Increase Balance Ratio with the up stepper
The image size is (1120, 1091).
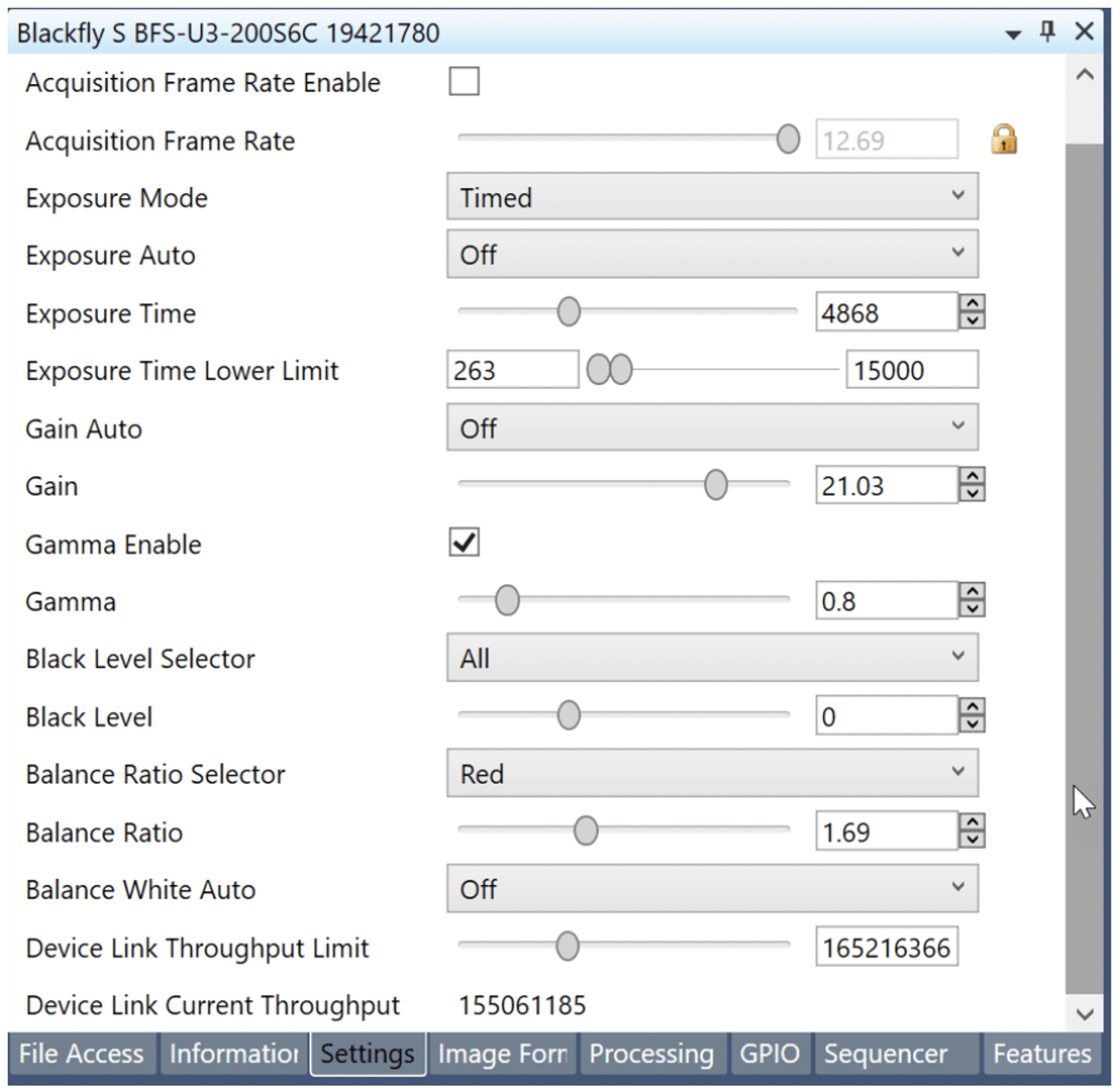(973, 822)
